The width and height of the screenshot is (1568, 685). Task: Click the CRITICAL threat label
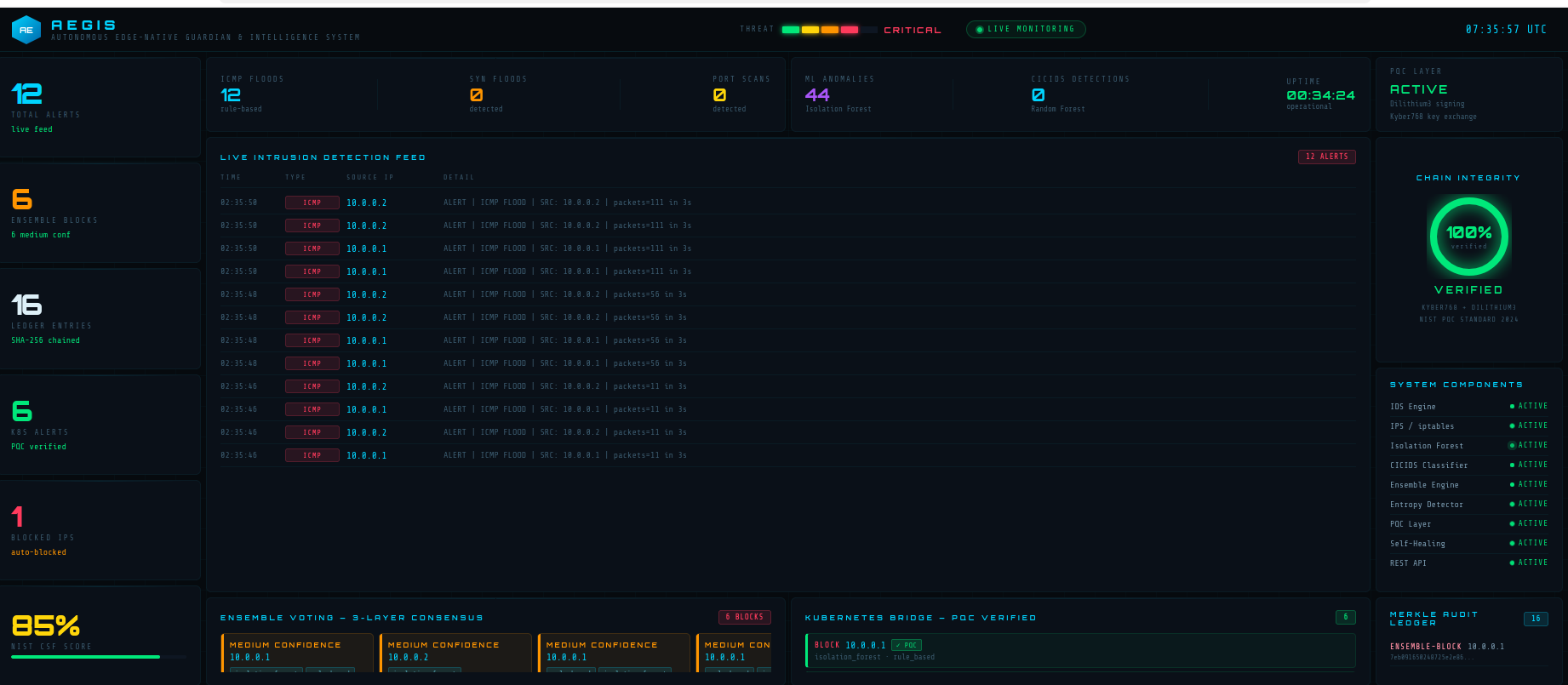pyautogui.click(x=913, y=30)
